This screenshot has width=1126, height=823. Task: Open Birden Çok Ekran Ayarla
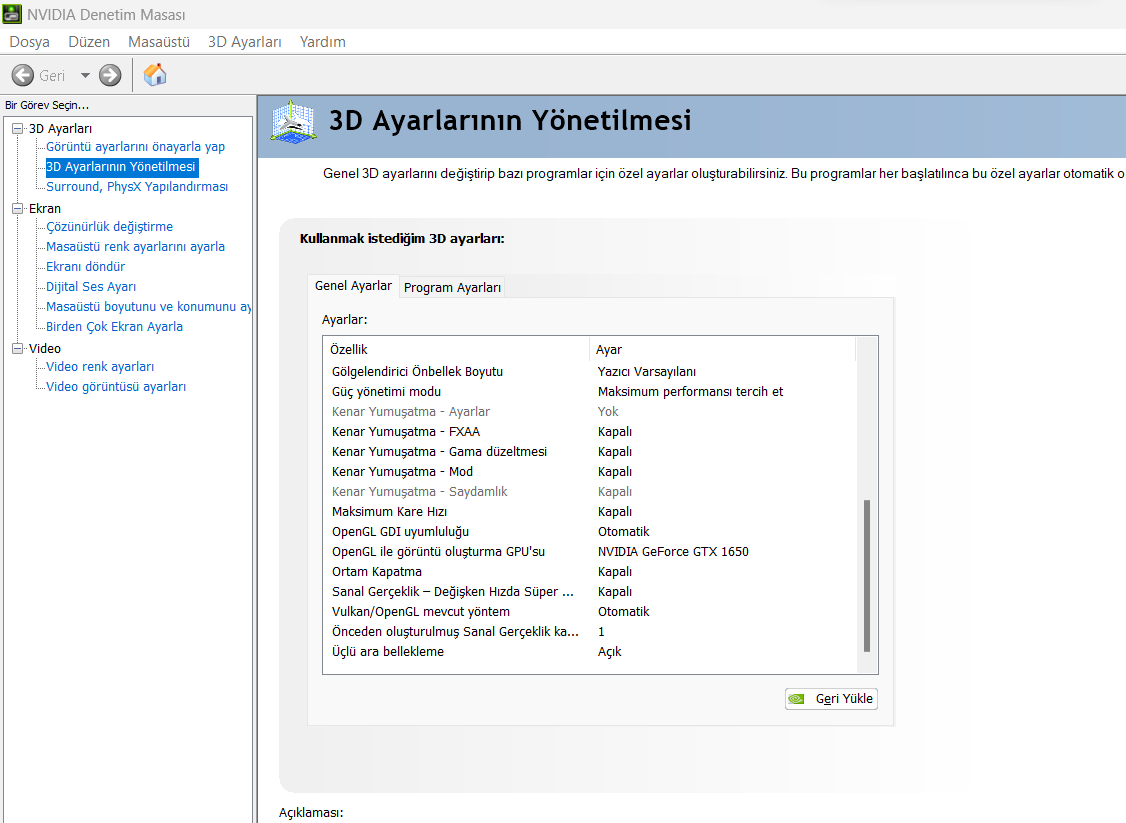(114, 327)
